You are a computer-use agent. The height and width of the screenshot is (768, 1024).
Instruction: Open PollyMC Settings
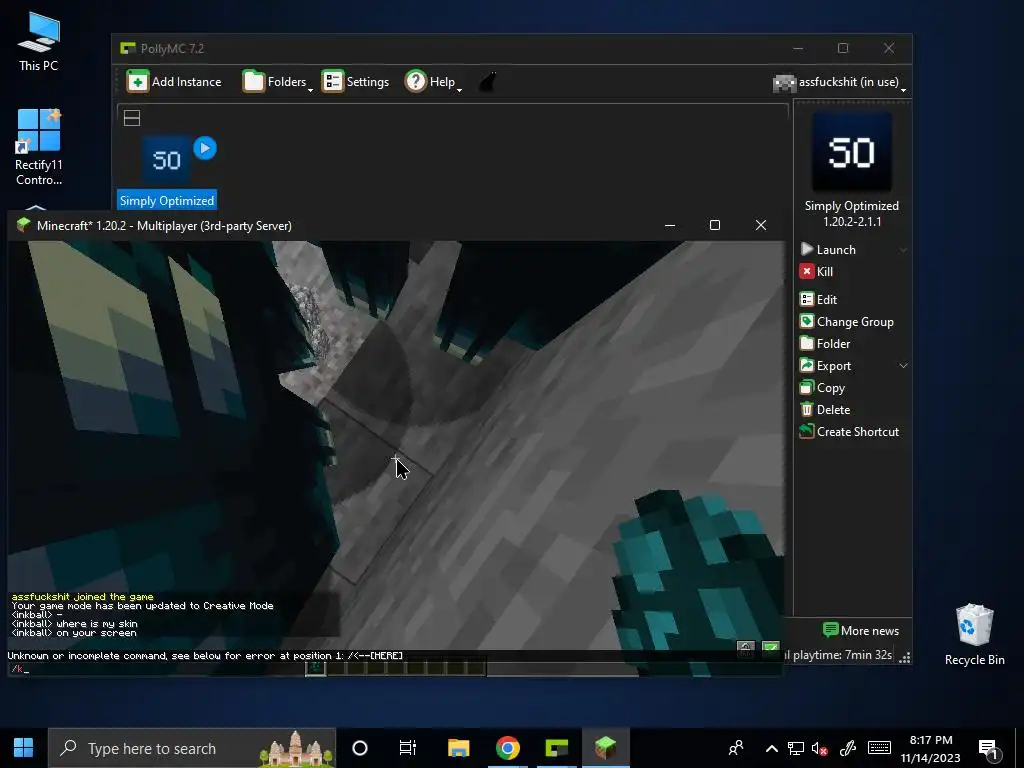356,82
